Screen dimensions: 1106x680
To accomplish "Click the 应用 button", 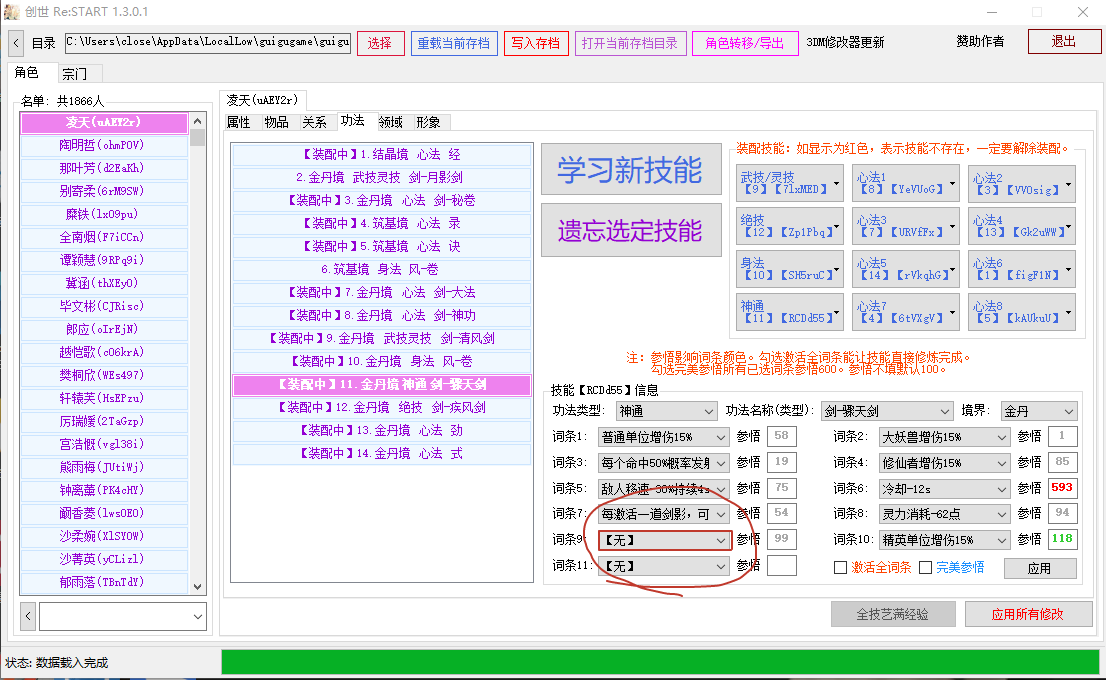I will click(x=1040, y=568).
